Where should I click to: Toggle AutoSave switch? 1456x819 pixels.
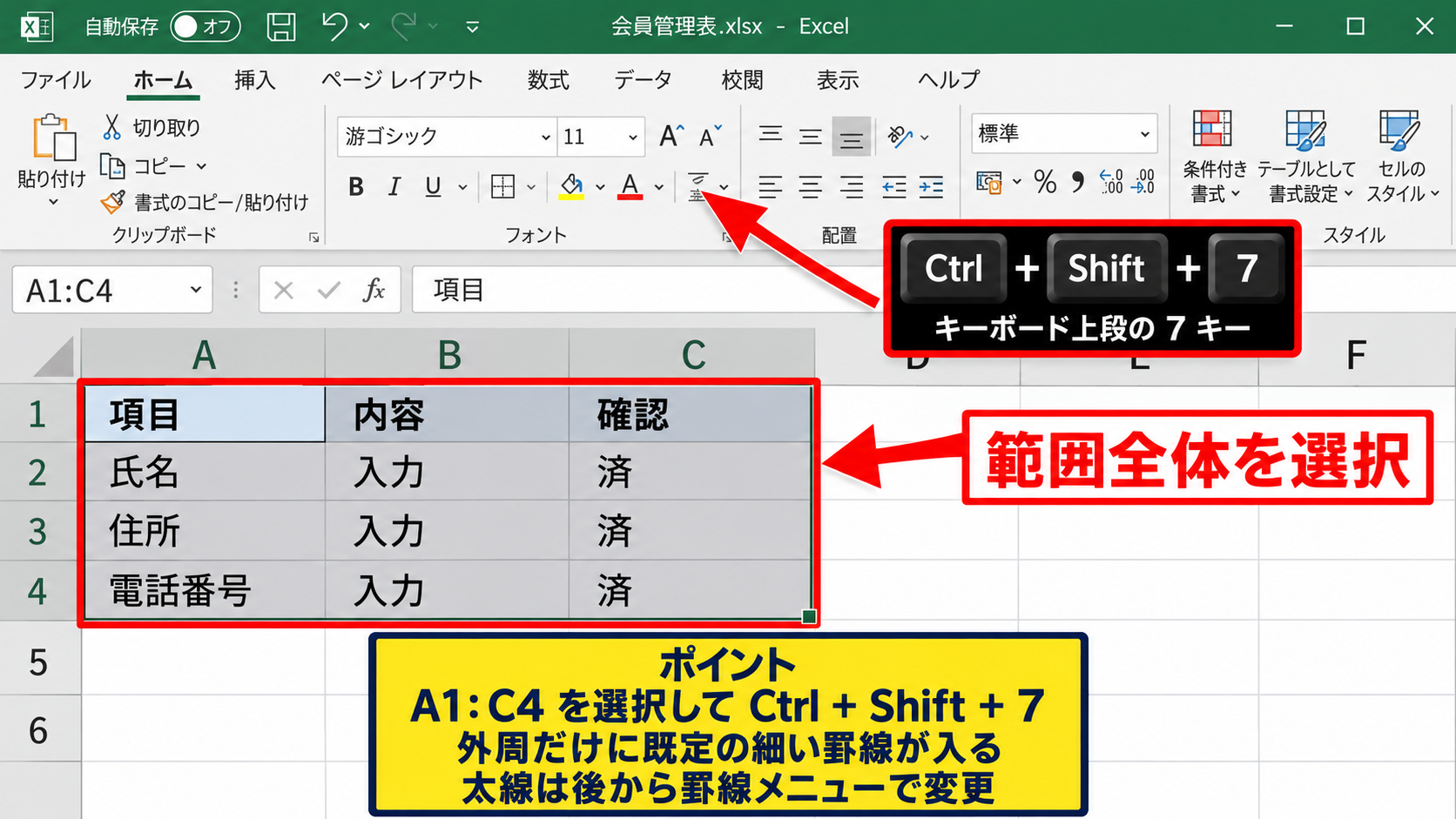click(206, 27)
